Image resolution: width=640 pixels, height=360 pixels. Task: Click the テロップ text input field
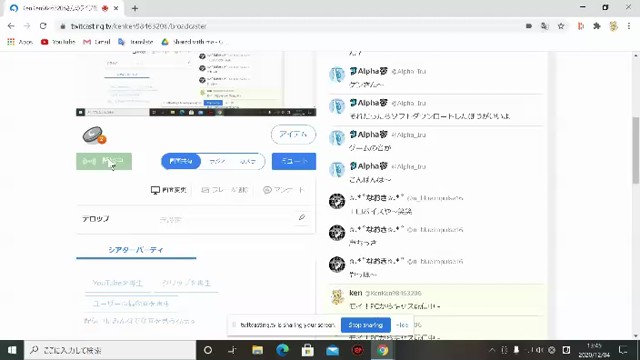pos(227,219)
